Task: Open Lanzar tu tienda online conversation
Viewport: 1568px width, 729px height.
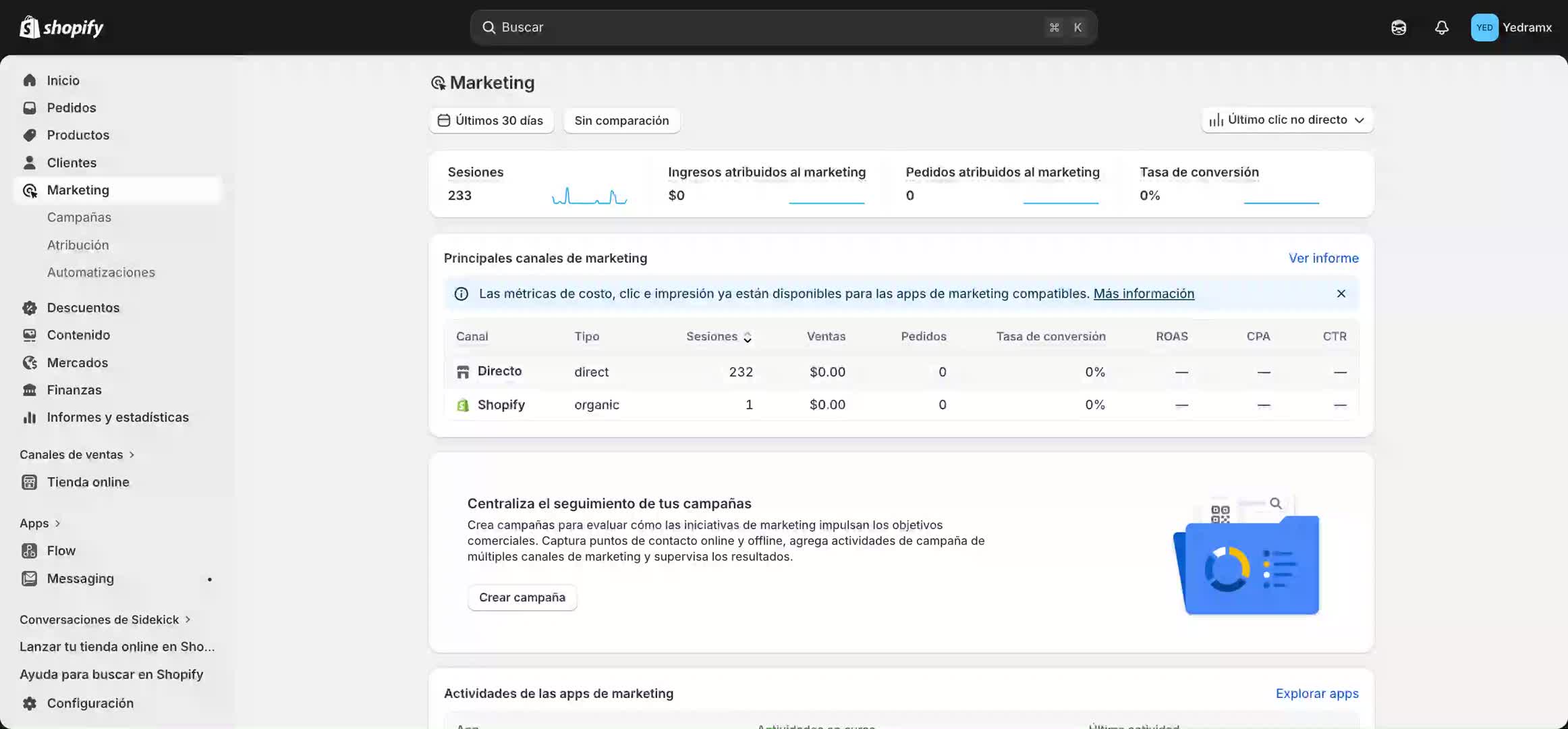Action: tap(117, 647)
